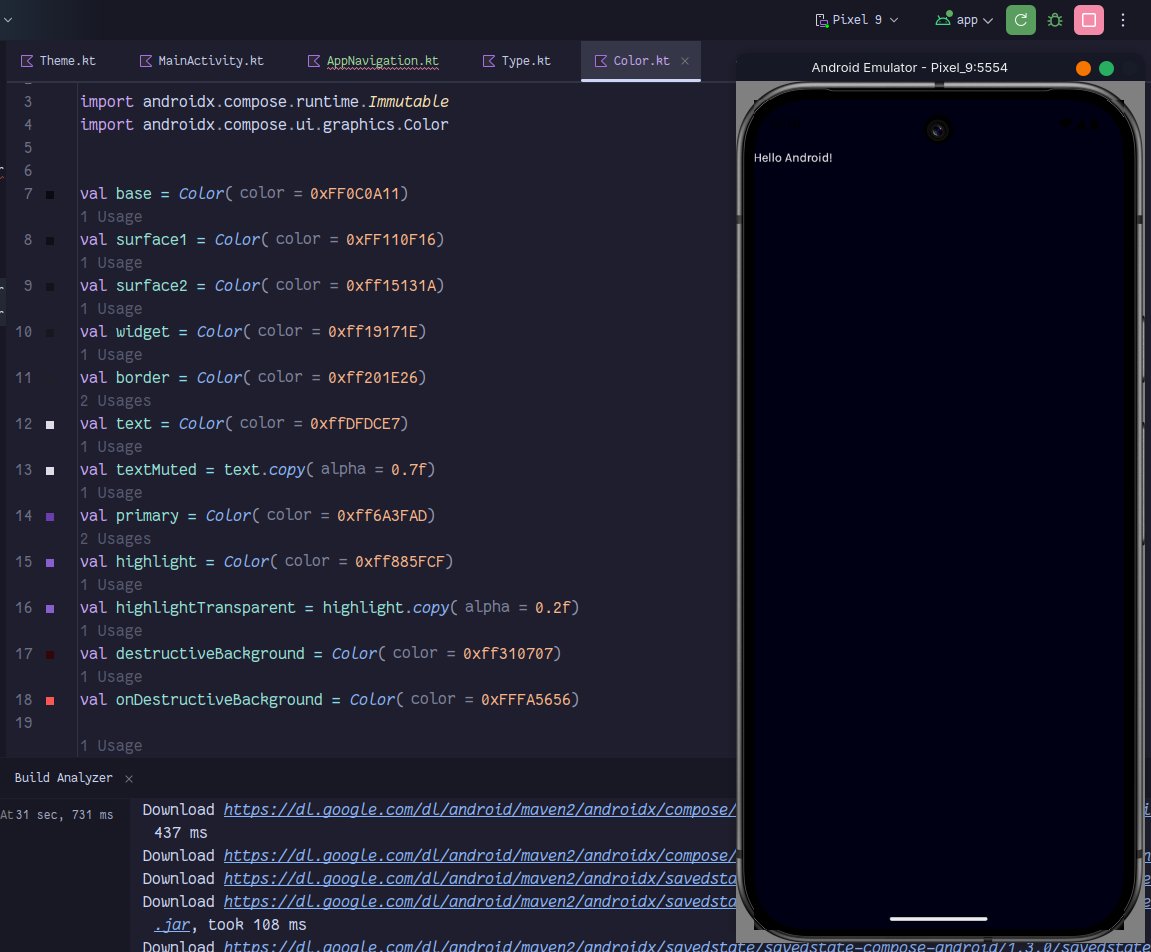This screenshot has width=1151, height=952.
Task: Click the Immutable import identifier
Action: point(408,101)
